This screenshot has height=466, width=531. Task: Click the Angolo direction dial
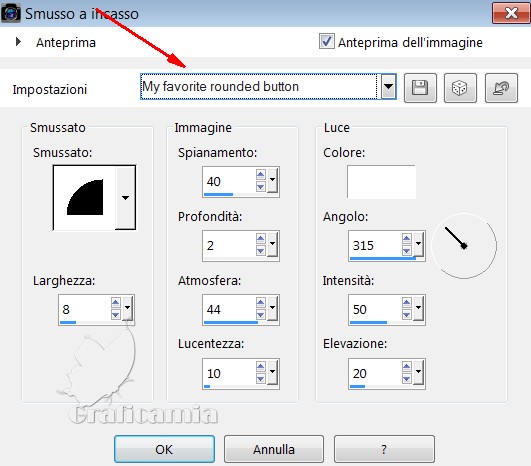[464, 246]
